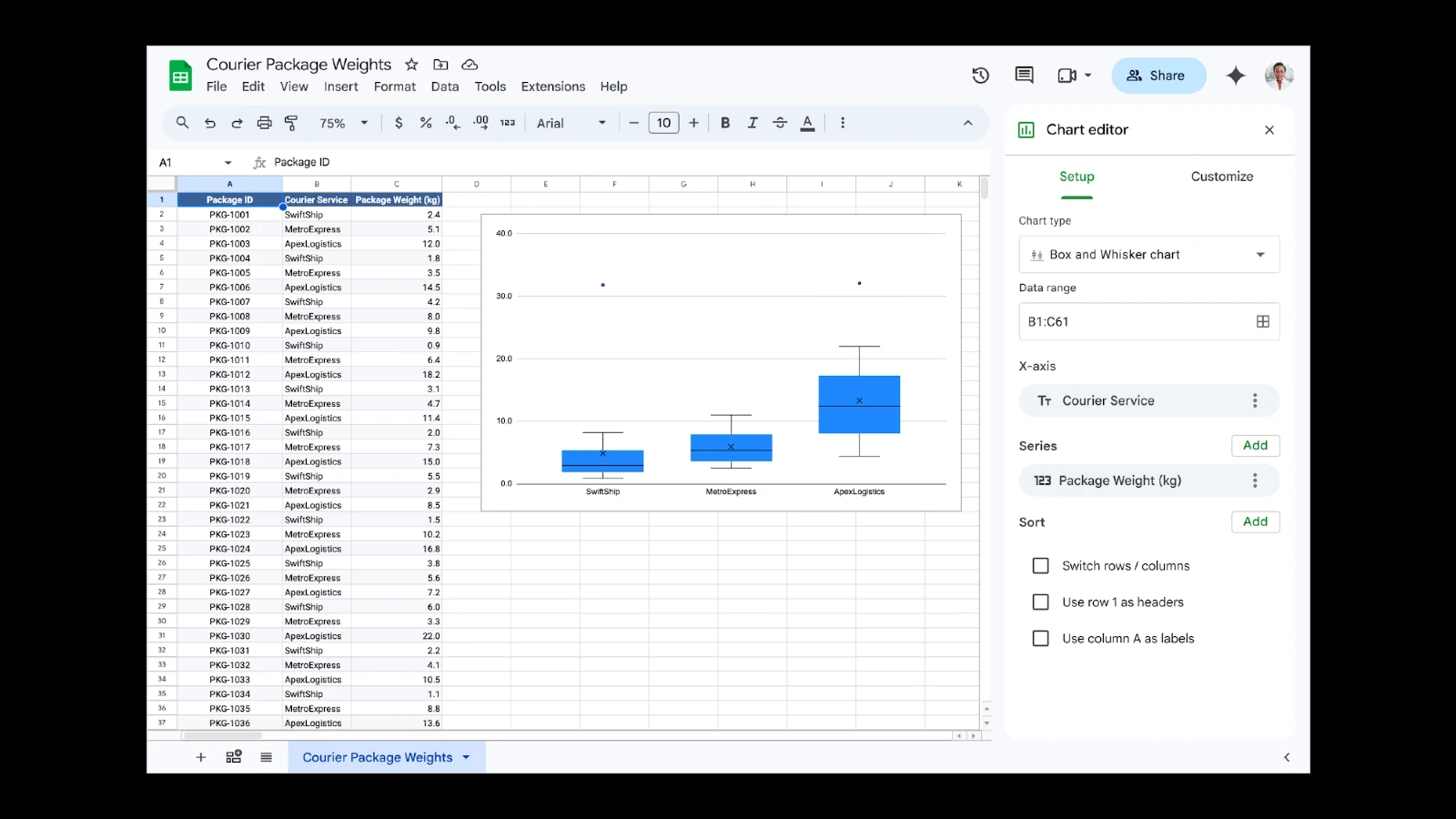The height and width of the screenshot is (819, 1456).
Task: Toggle bold formatting
Action: 725,123
